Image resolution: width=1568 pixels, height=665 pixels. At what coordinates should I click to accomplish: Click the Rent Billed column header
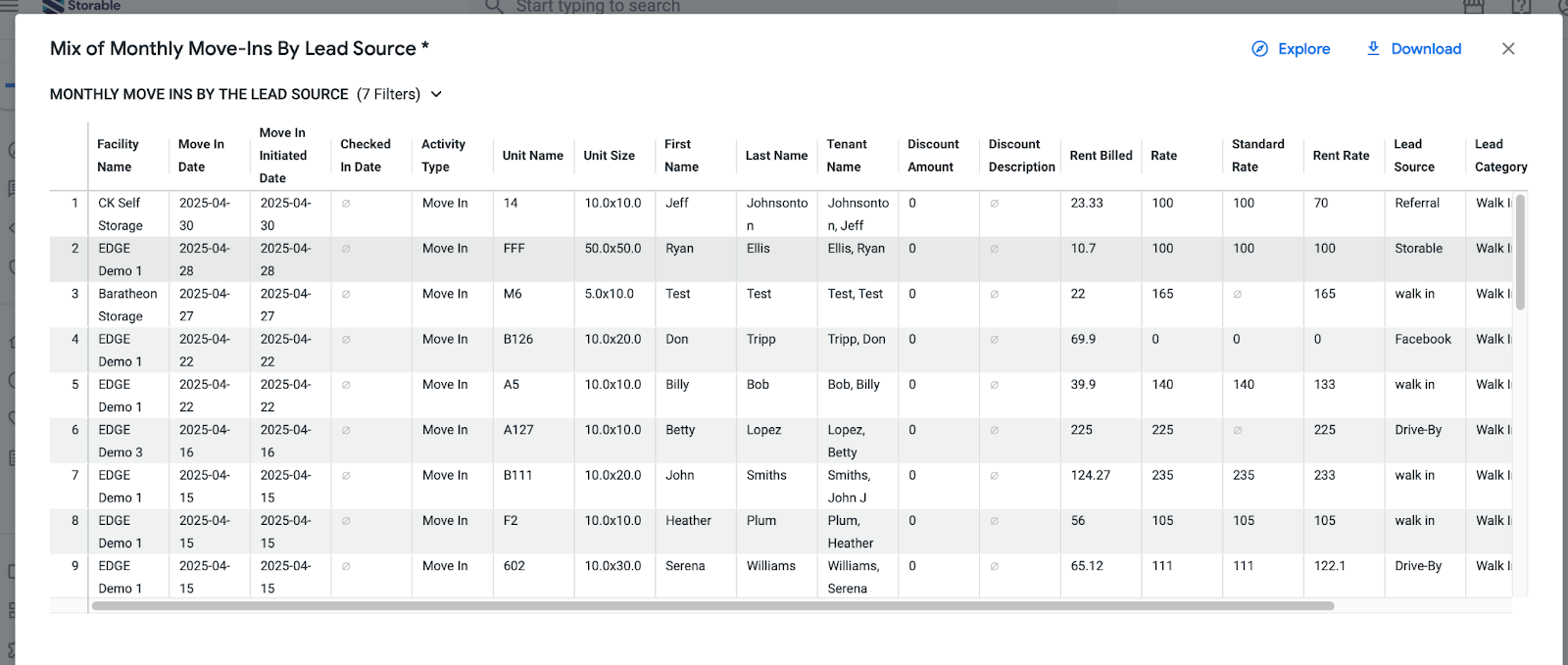(x=1101, y=156)
